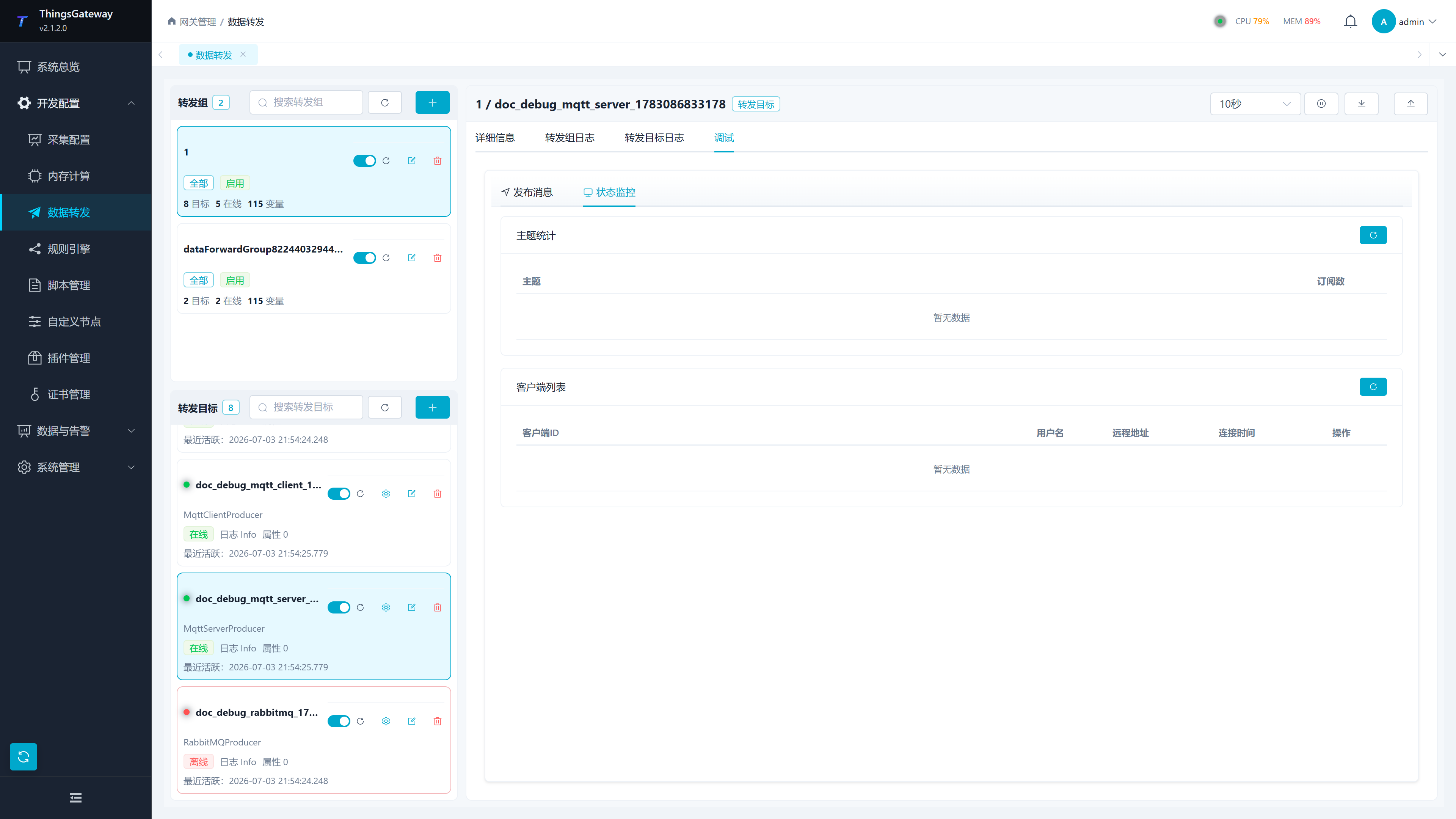Delete doc_debug_mqtt_client target
1456x819 pixels.
[438, 493]
